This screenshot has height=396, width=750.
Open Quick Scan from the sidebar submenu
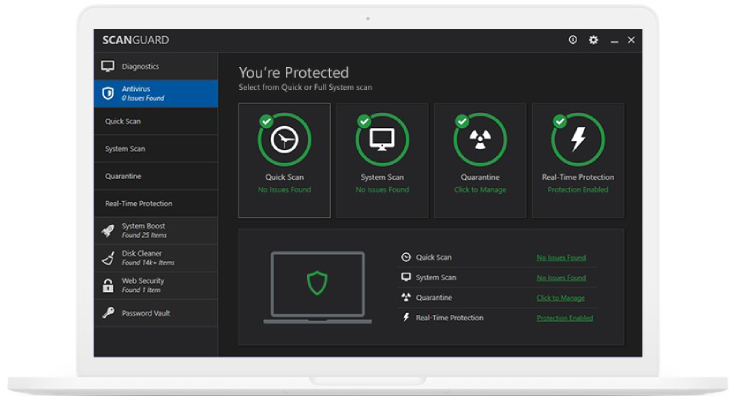(156, 121)
